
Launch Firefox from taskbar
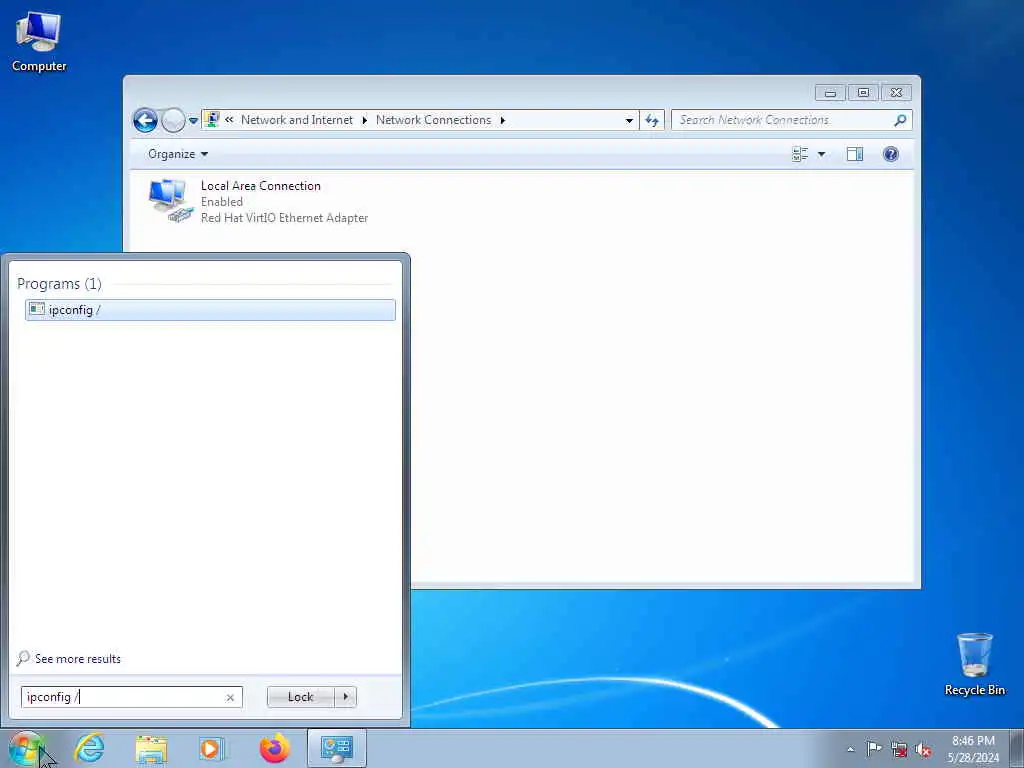pos(274,748)
